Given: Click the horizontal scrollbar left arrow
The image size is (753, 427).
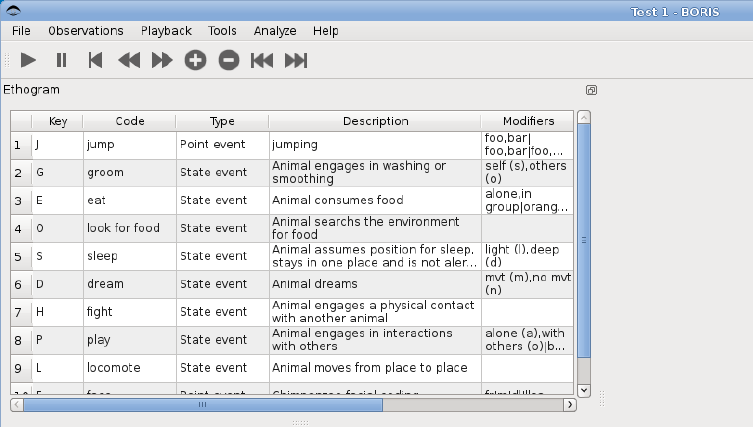Looking at the screenshot, I should (17, 404).
